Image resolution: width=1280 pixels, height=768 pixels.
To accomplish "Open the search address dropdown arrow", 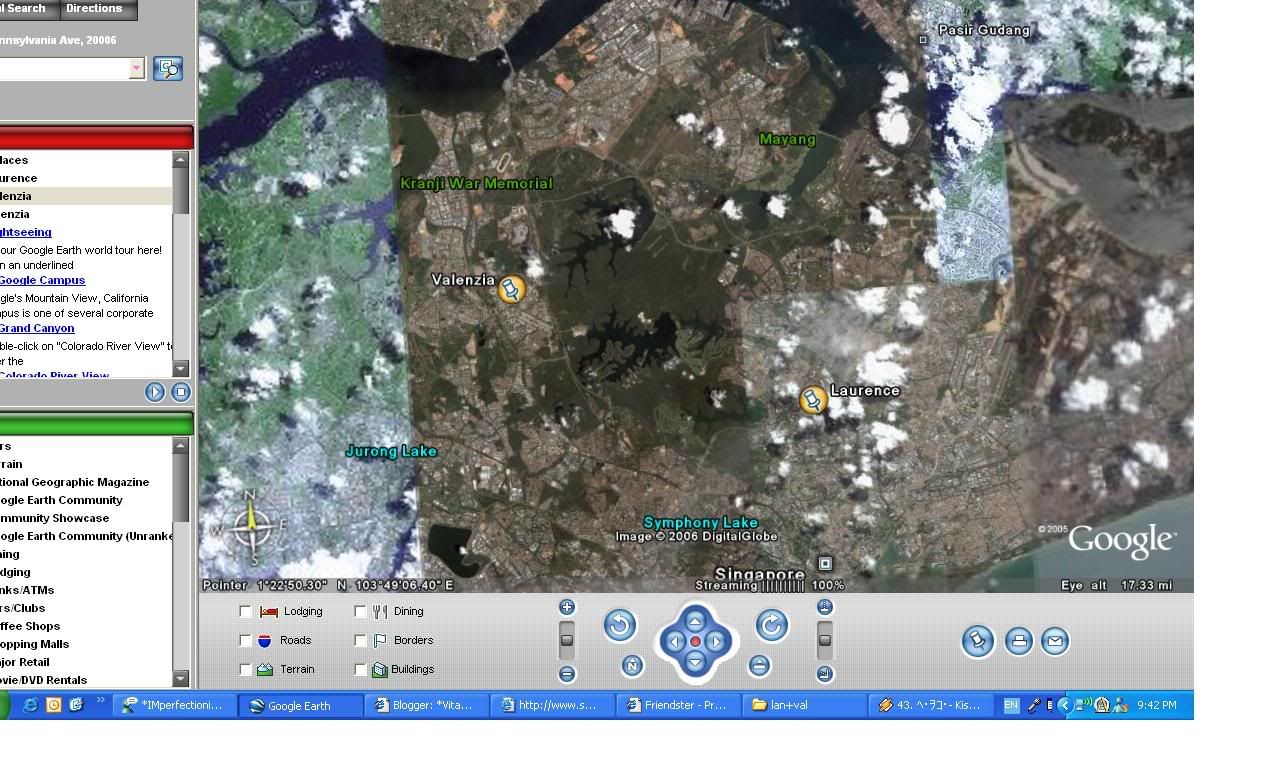I will 137,68.
